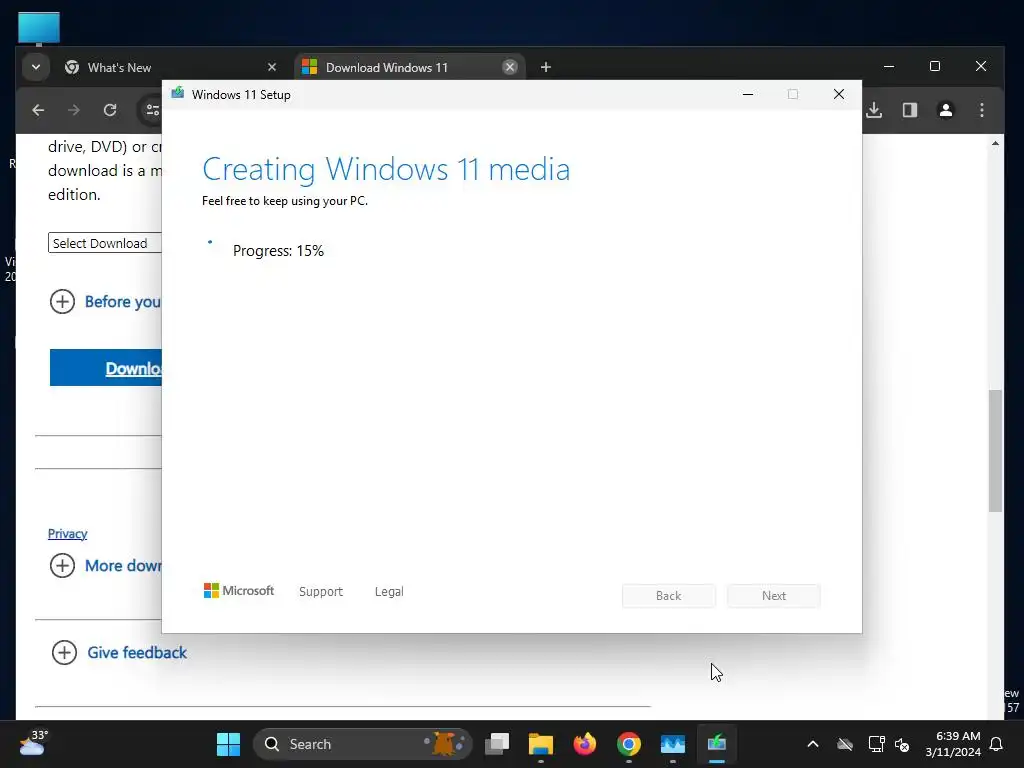Click the Windows 11 Setup title icon

coord(178,93)
